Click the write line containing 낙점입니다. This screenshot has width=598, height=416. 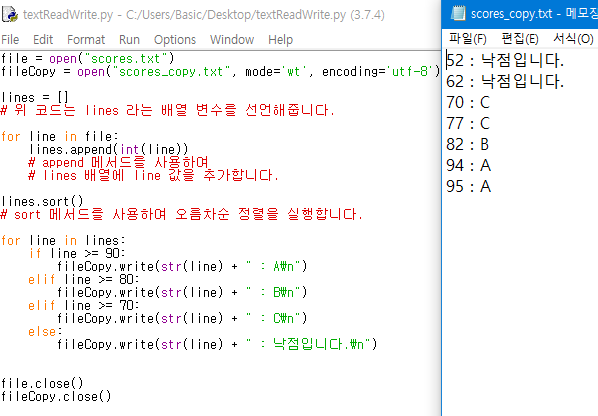[217, 344]
